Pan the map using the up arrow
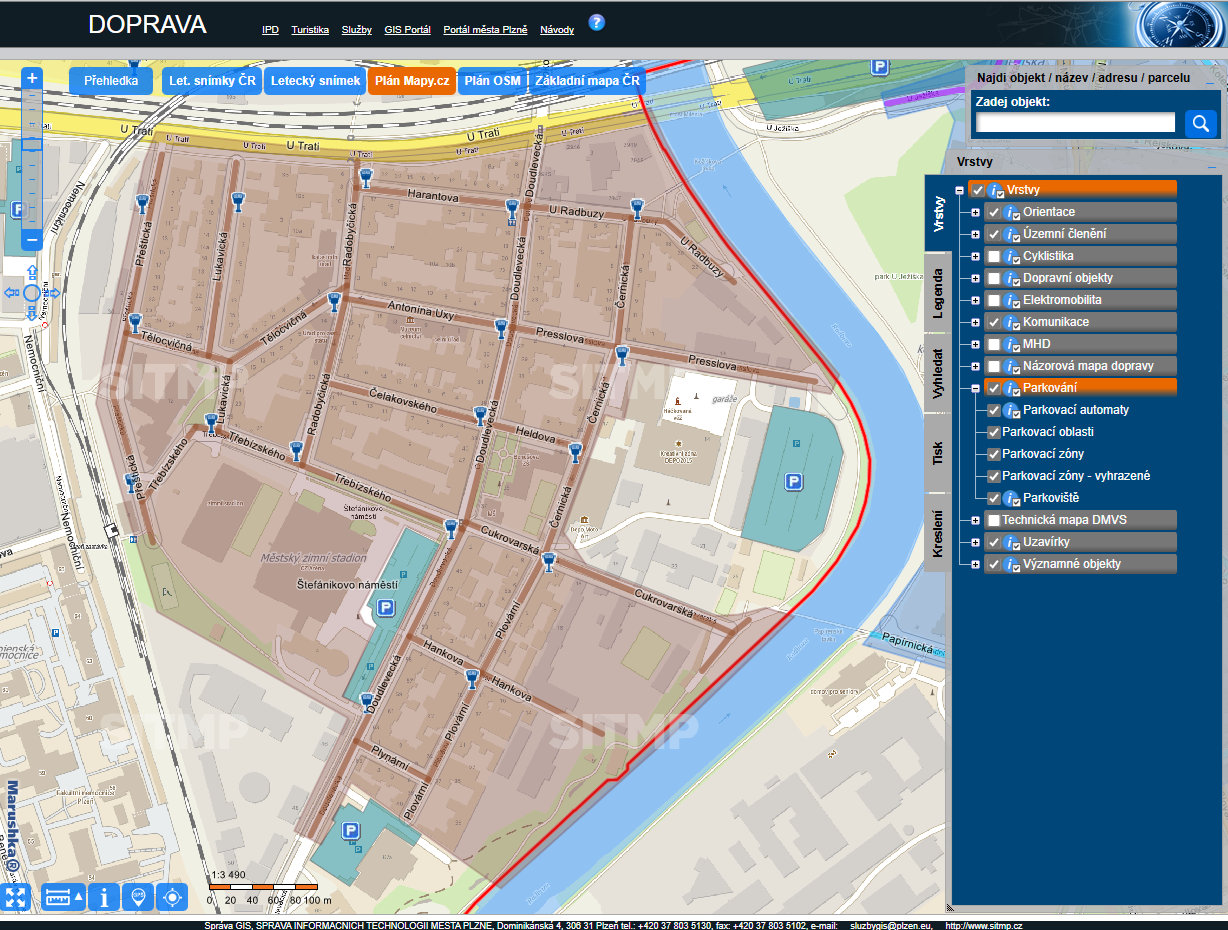The height and width of the screenshot is (930, 1228). pos(32,272)
